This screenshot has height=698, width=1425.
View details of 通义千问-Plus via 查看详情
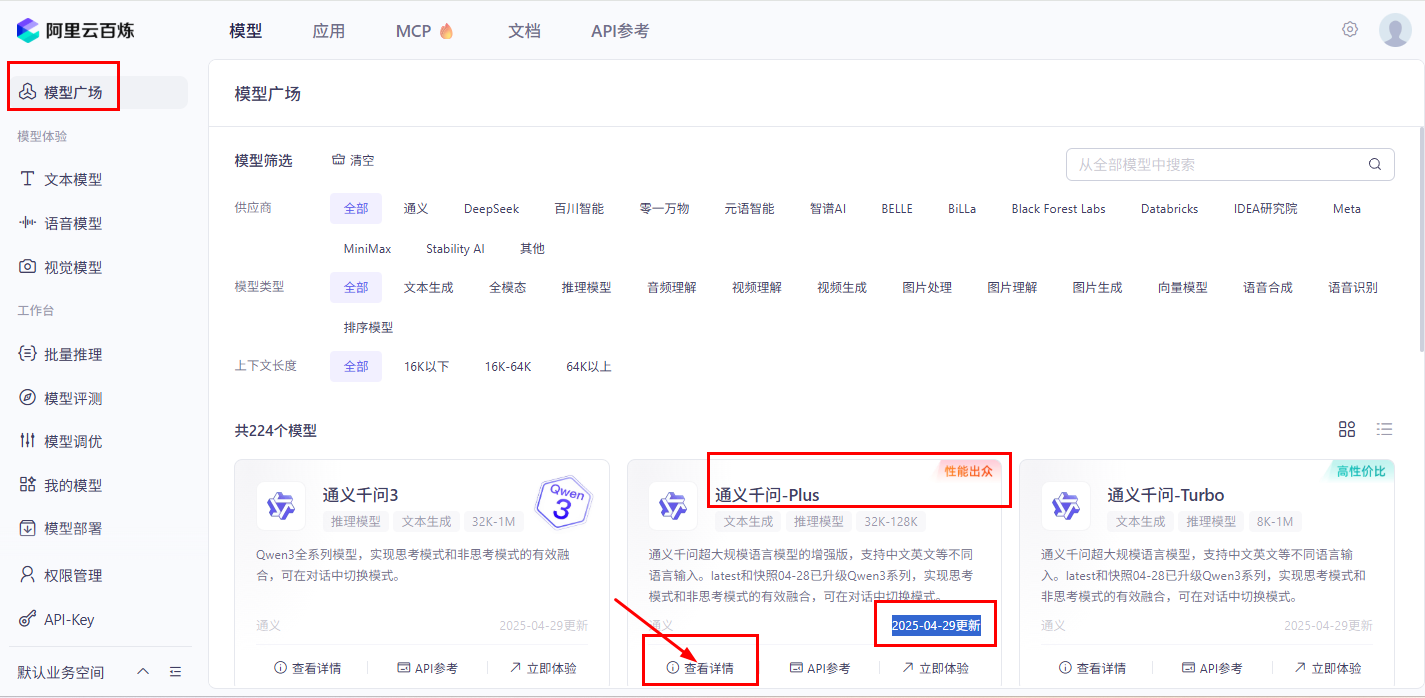[x=700, y=668]
